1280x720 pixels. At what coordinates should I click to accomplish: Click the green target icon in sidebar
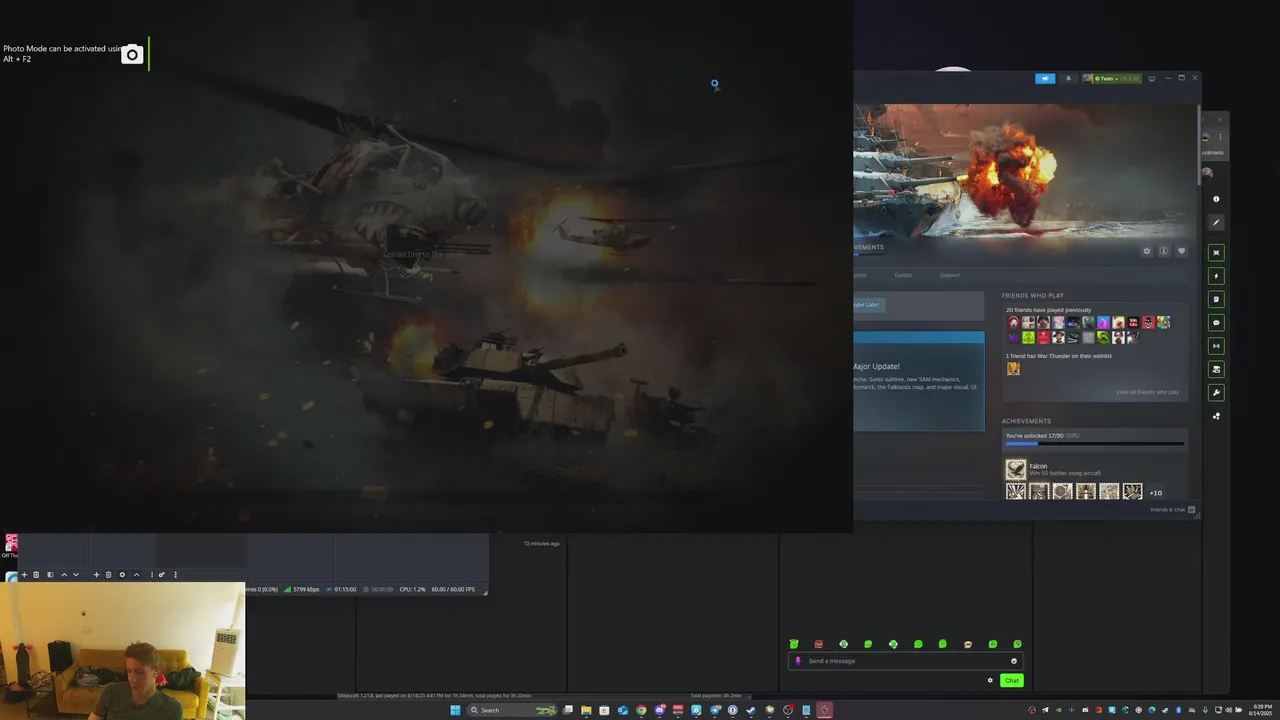pos(1216,253)
